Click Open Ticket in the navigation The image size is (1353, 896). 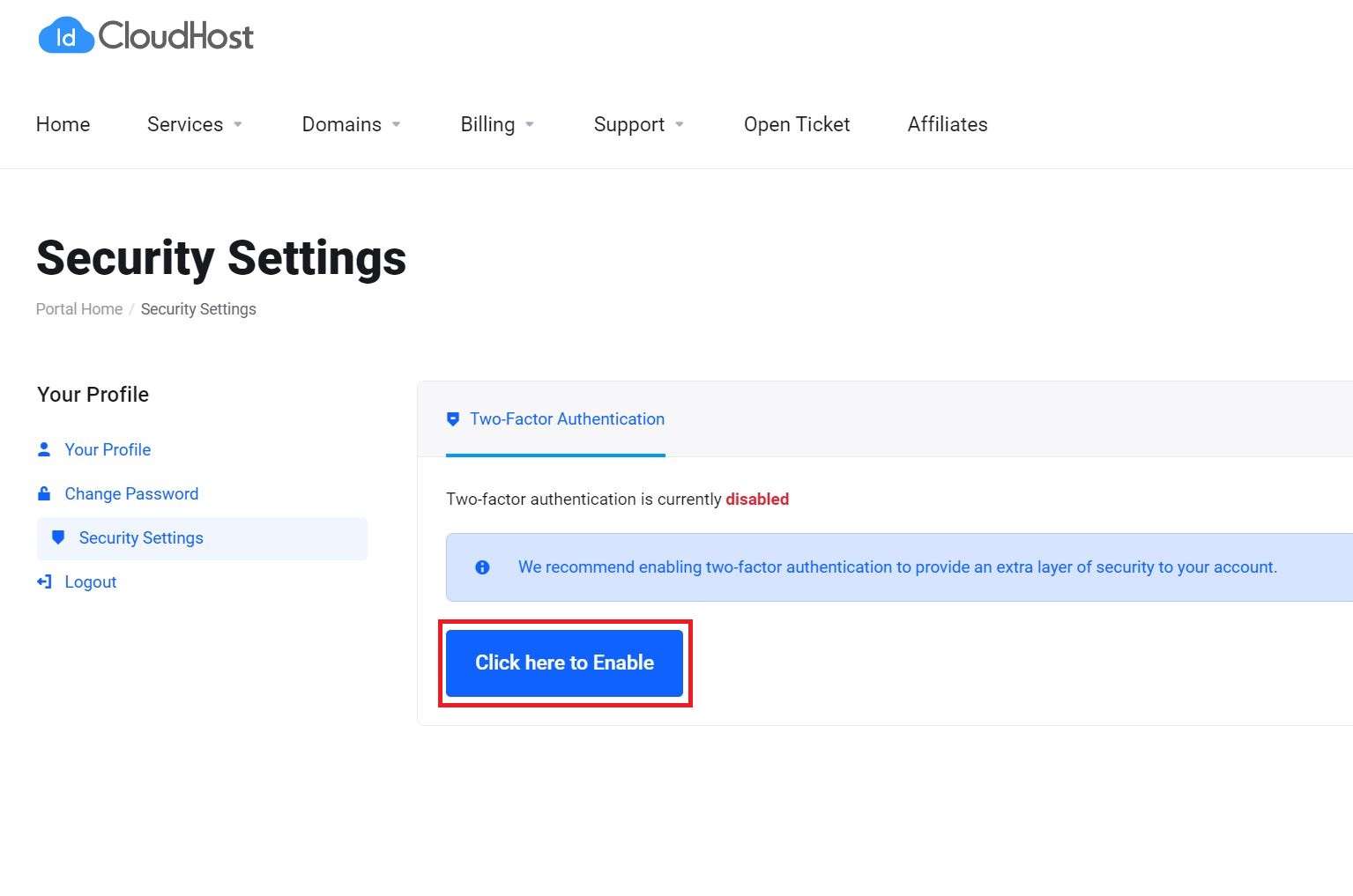point(796,124)
